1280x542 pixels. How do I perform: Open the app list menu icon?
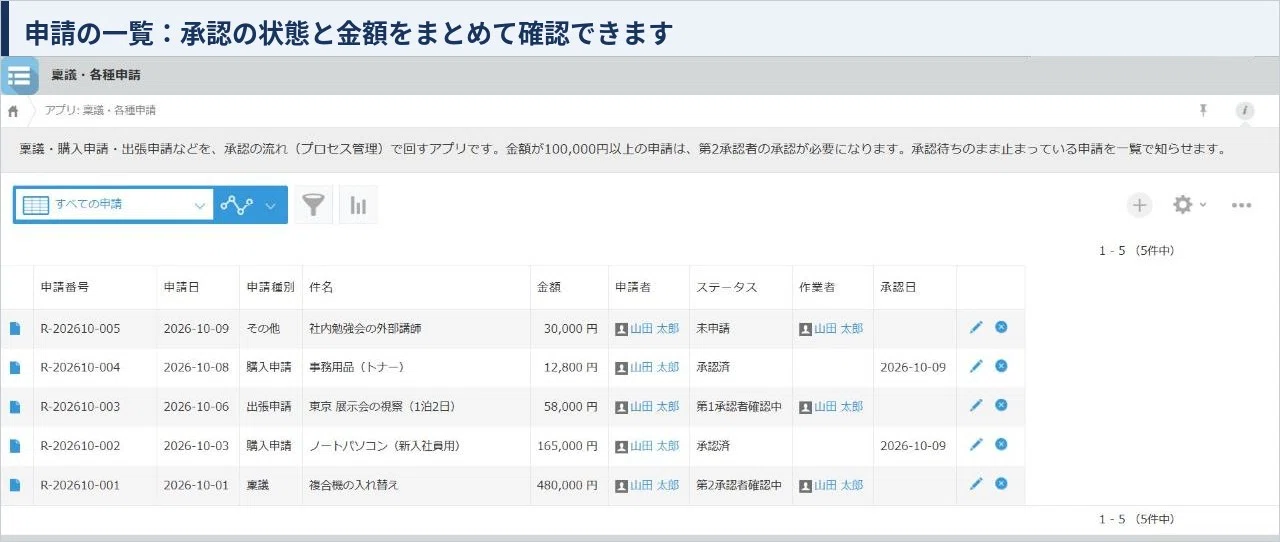(x=19, y=75)
